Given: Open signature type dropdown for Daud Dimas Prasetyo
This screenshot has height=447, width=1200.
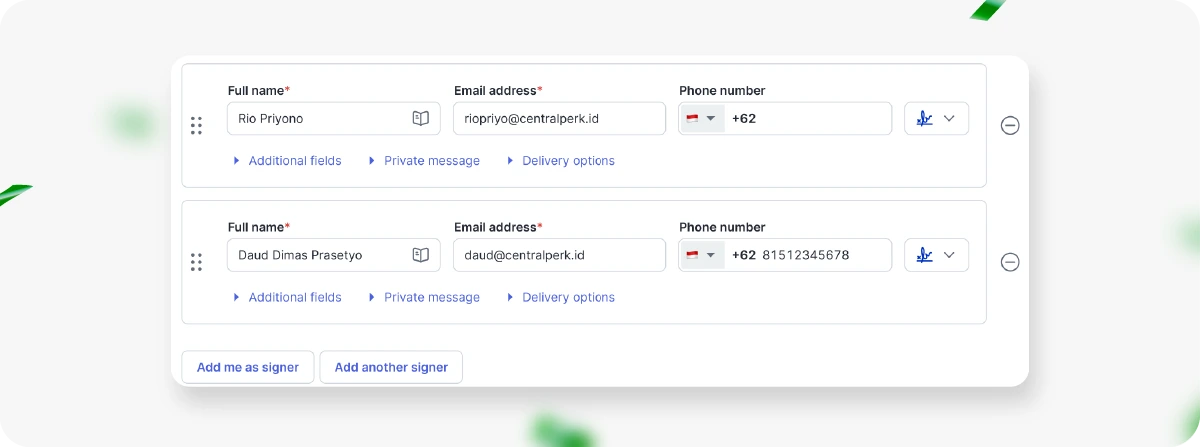Looking at the screenshot, I should [x=936, y=255].
